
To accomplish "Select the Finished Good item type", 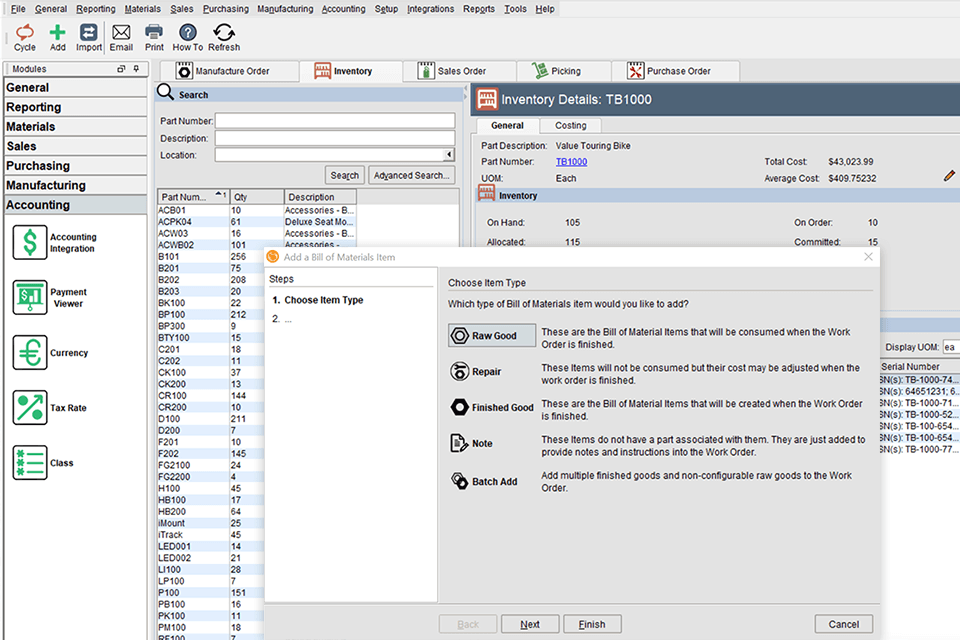I will (492, 407).
